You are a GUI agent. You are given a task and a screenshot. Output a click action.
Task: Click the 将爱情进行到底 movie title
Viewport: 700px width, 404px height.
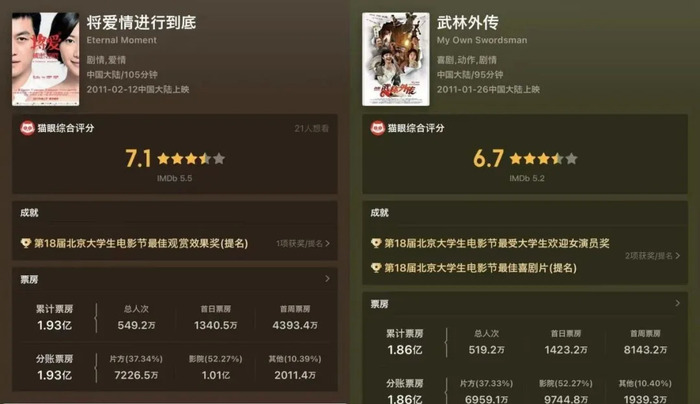141,22
